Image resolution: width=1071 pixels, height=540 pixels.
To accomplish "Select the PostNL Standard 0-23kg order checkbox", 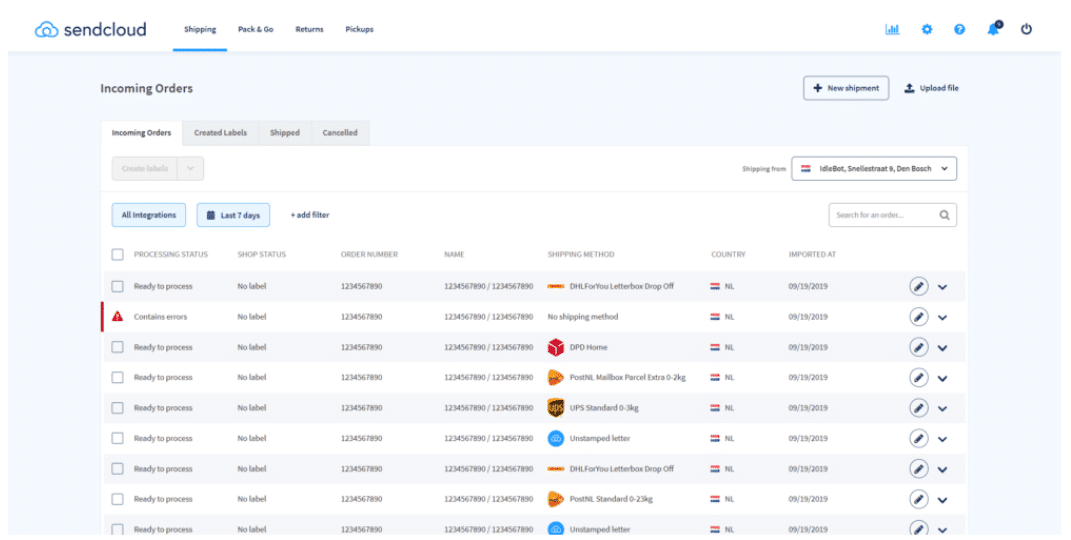I will point(117,499).
